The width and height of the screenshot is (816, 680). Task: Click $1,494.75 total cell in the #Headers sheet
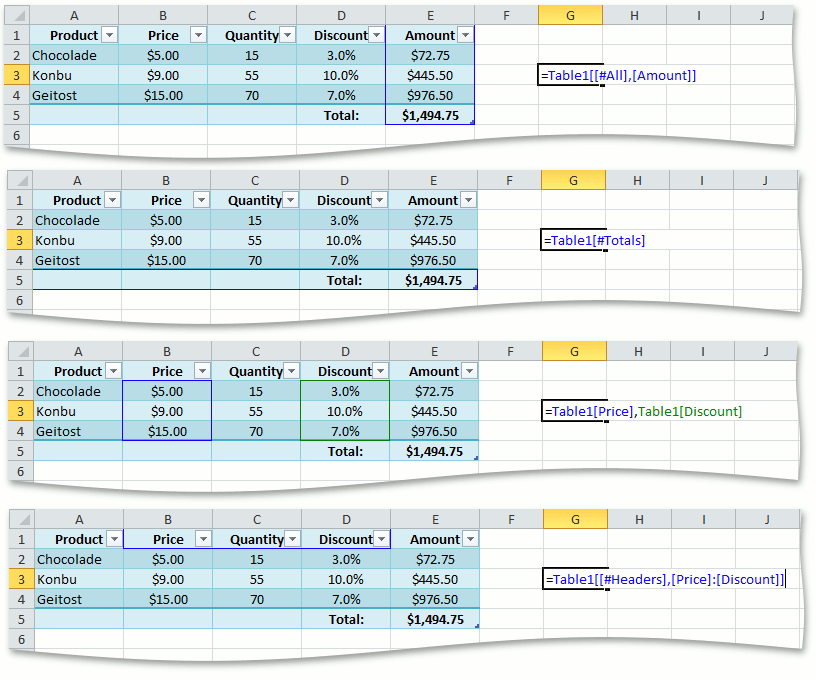tap(435, 620)
